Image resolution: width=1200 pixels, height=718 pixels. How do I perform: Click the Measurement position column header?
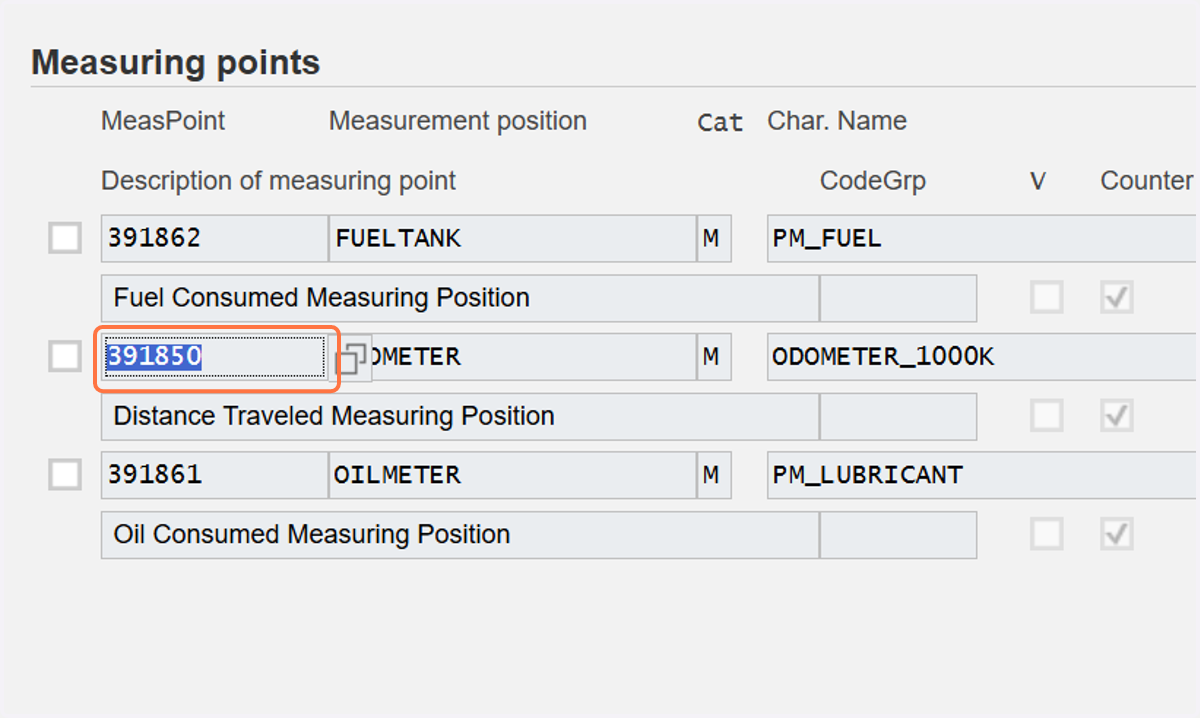[458, 121]
